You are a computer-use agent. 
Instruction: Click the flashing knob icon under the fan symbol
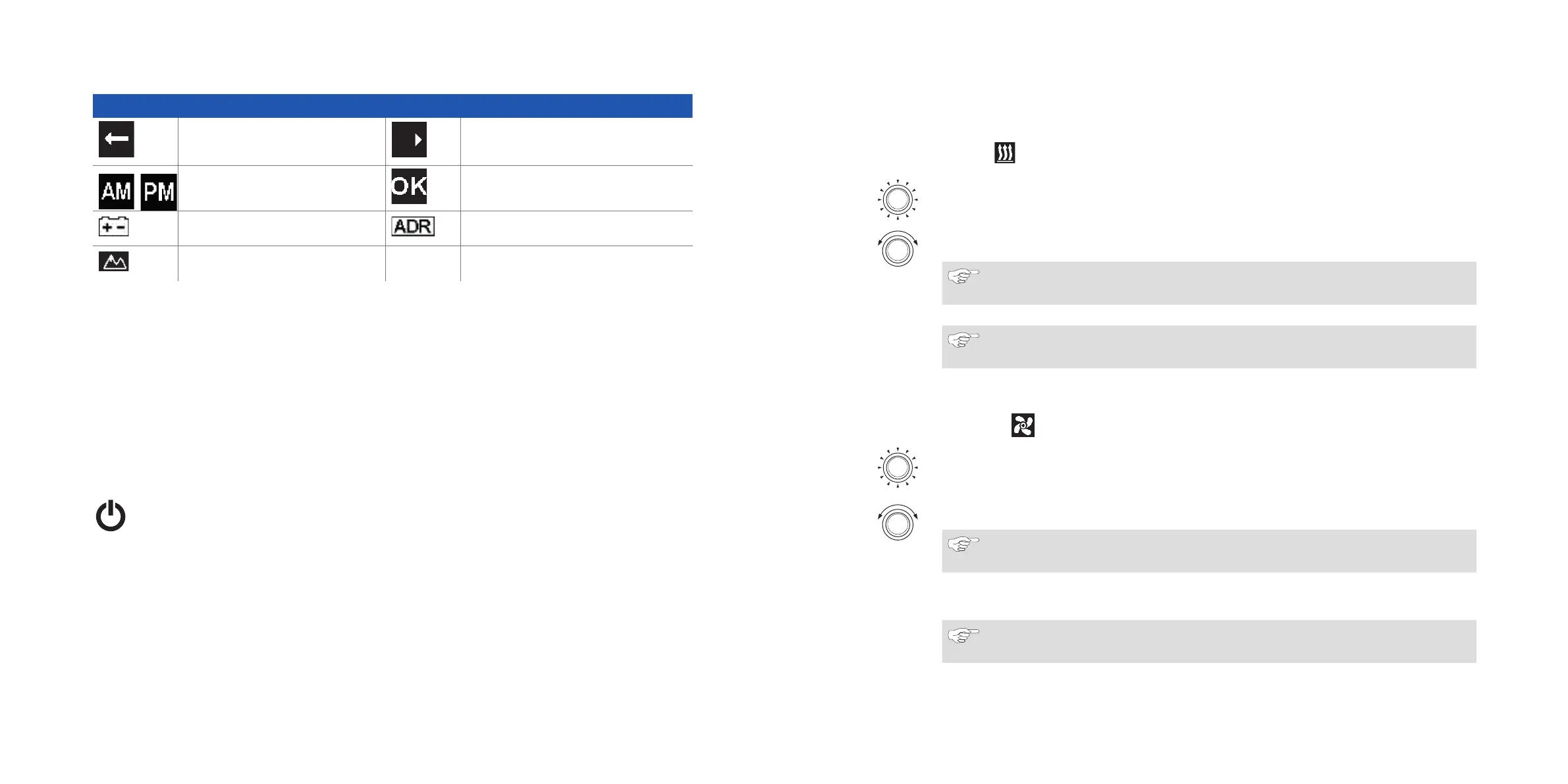898,467
